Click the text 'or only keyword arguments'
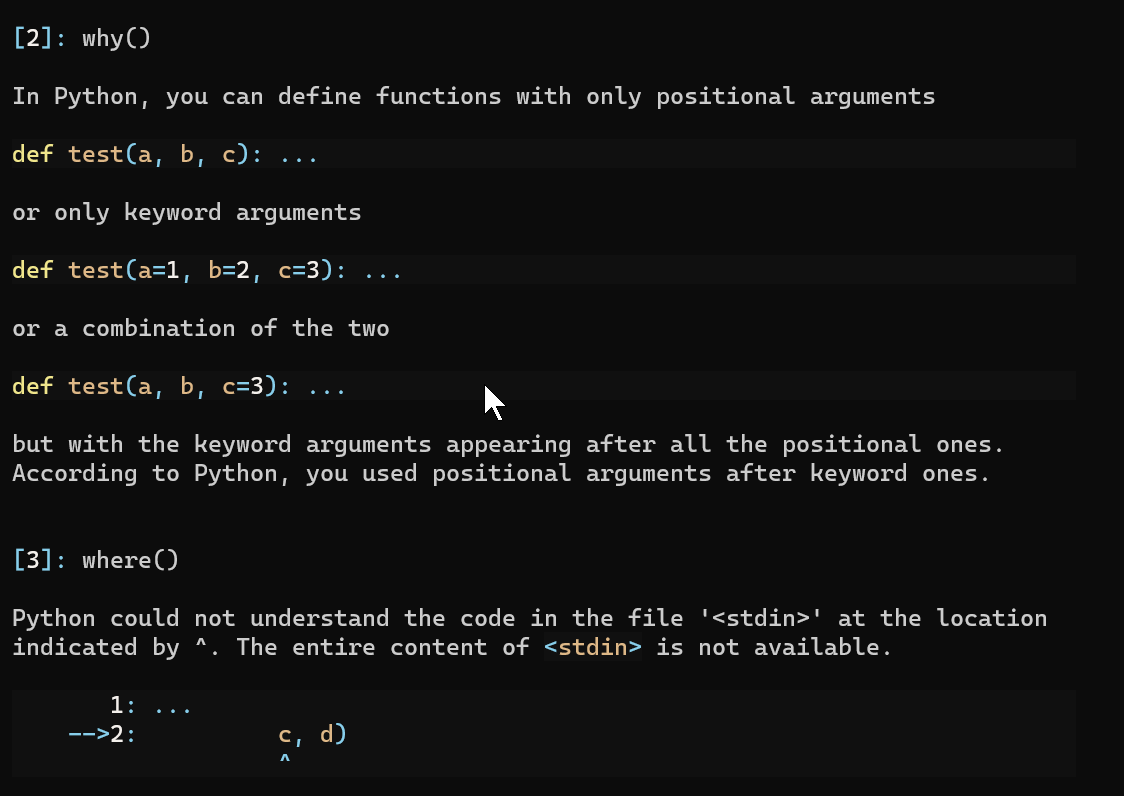The height and width of the screenshot is (796, 1124). [186, 213]
